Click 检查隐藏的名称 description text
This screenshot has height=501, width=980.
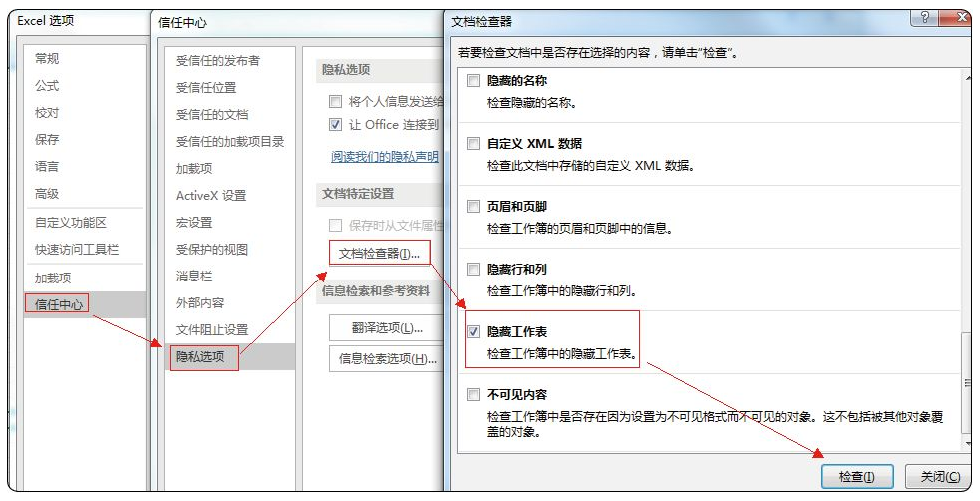(x=532, y=102)
